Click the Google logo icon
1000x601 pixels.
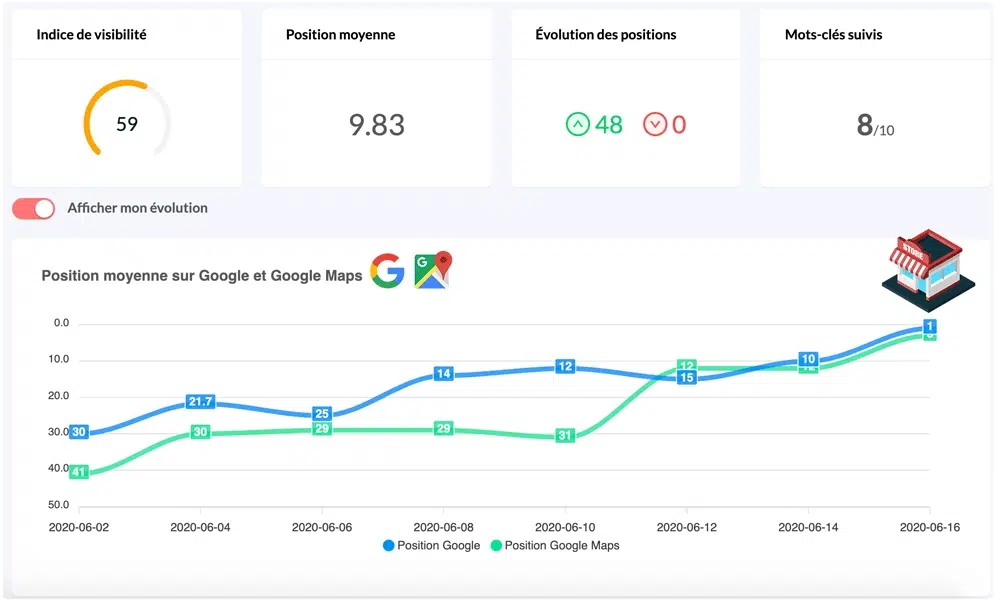click(387, 271)
